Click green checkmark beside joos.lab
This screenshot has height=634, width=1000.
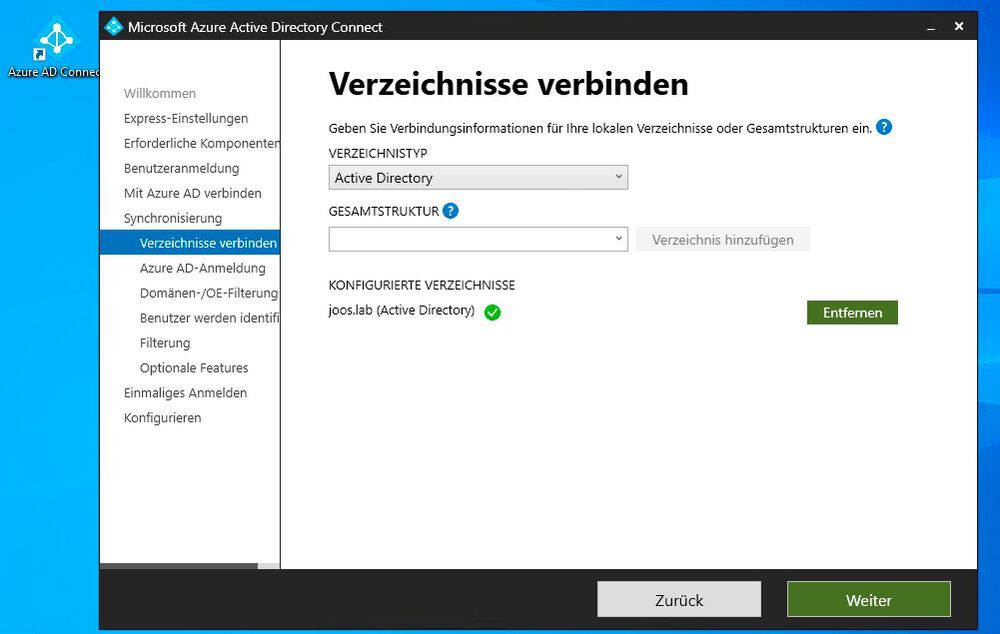click(x=492, y=312)
